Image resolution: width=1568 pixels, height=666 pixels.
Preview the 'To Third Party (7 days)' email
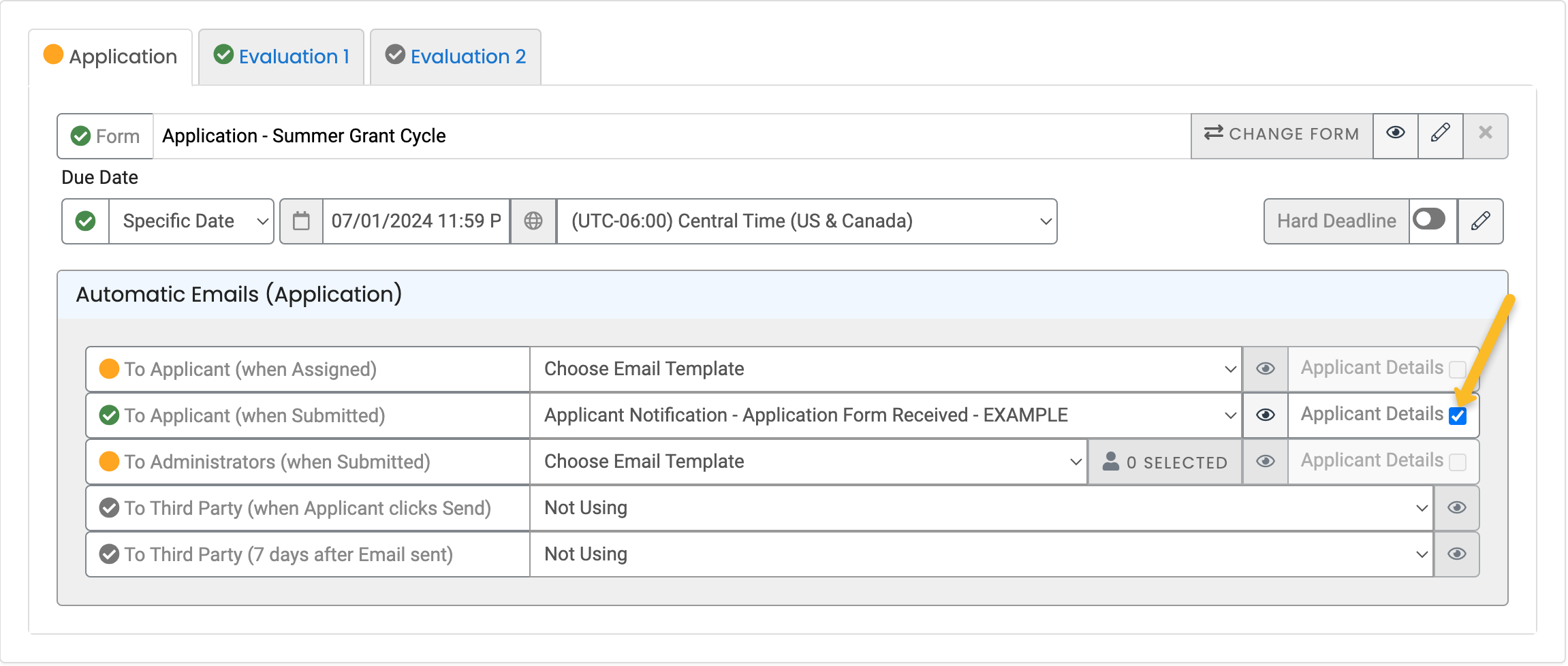[x=1457, y=554]
